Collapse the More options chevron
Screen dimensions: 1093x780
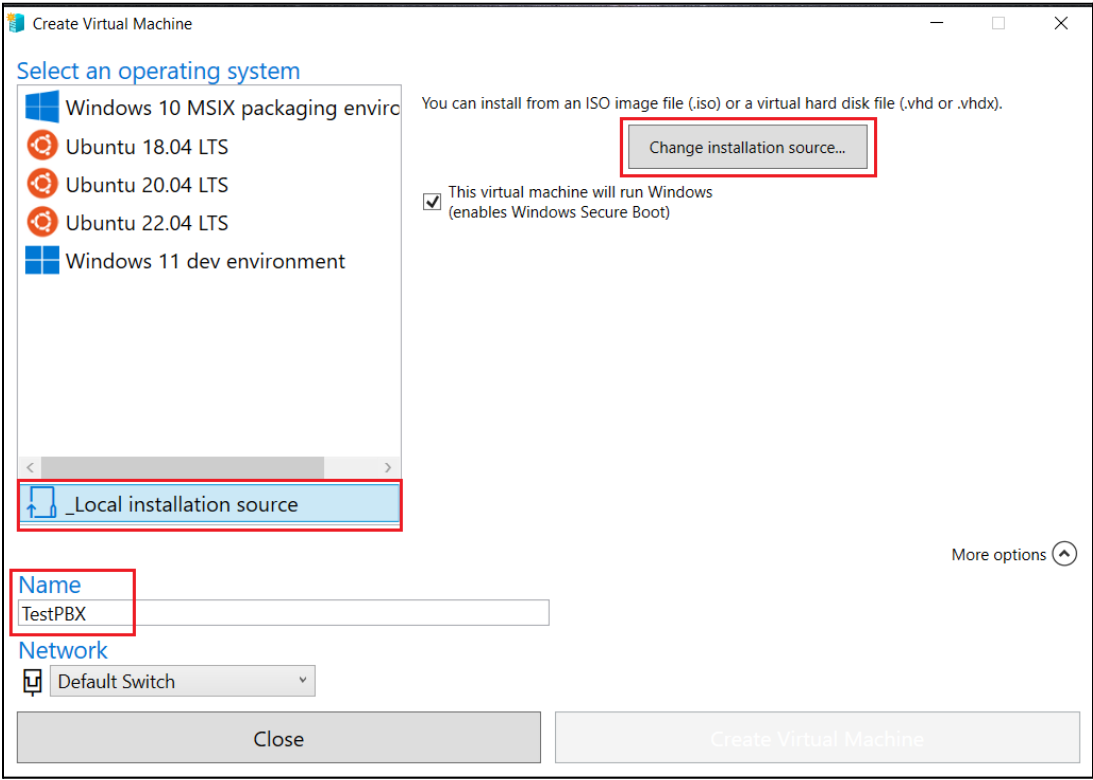click(1065, 554)
